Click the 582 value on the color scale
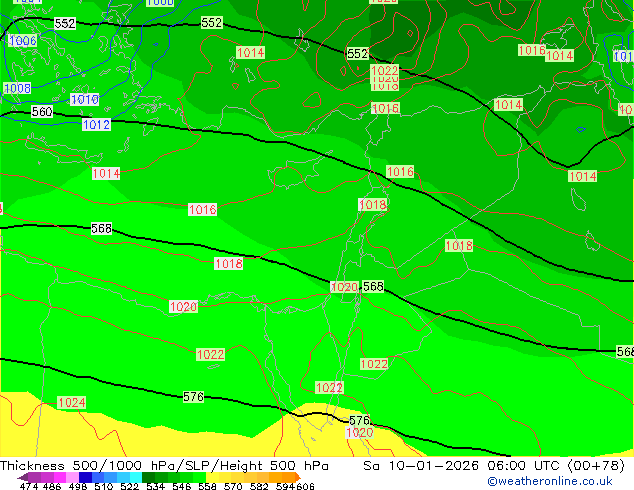 [x=259, y=486]
